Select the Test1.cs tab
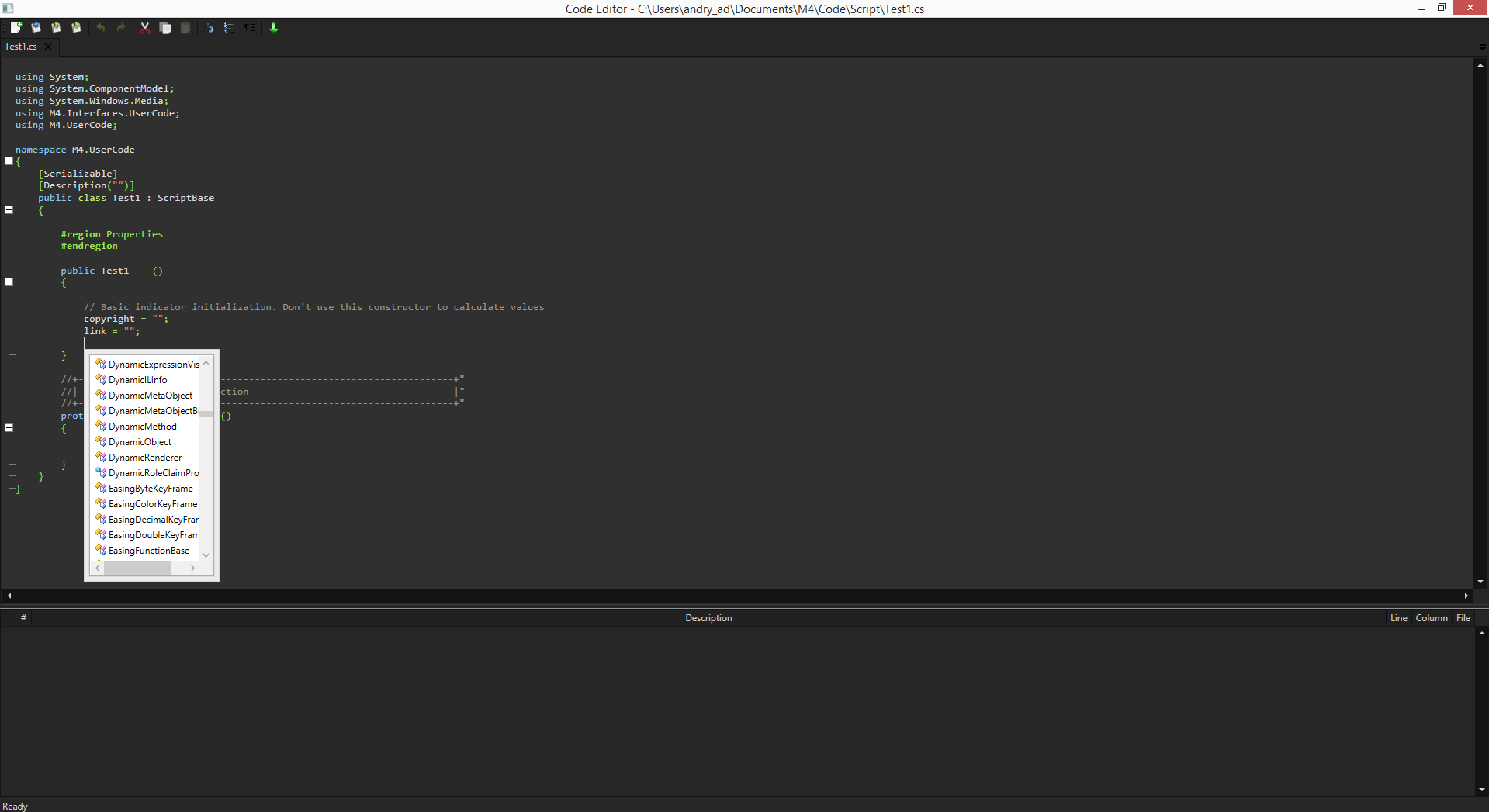 click(x=21, y=47)
